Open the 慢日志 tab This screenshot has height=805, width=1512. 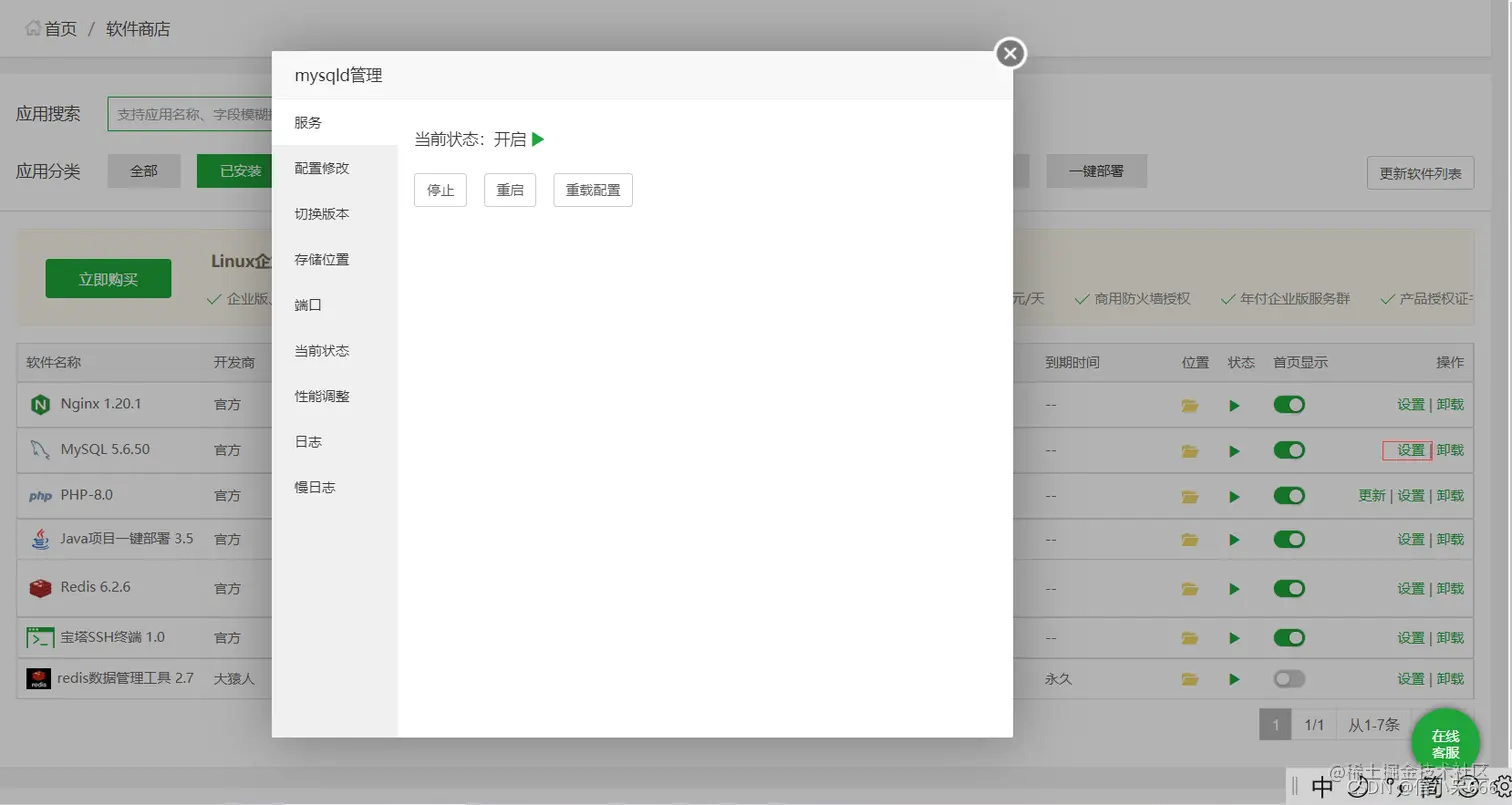point(335,487)
